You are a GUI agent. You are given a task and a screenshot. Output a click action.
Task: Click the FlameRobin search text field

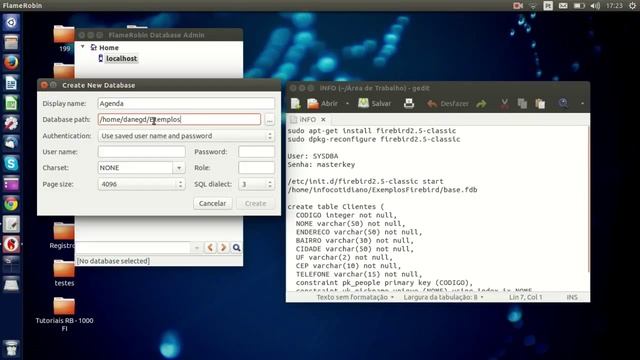click(x=133, y=247)
